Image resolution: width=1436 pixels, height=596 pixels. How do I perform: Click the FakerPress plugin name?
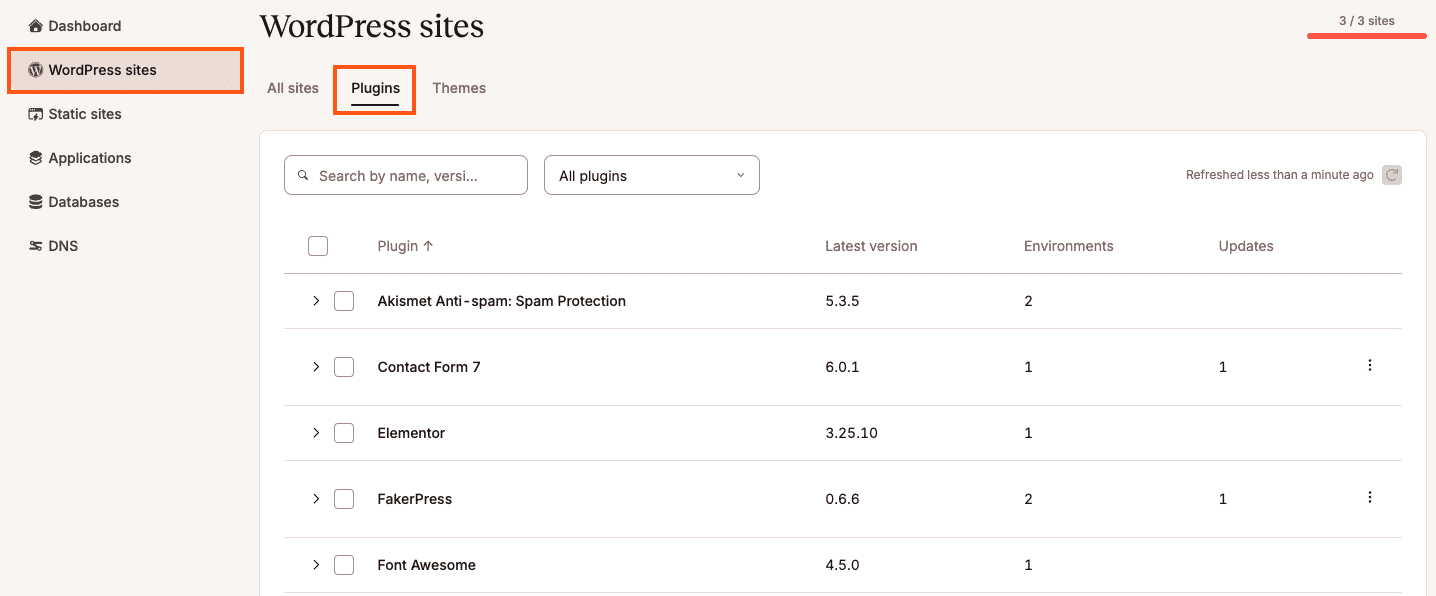pos(414,499)
